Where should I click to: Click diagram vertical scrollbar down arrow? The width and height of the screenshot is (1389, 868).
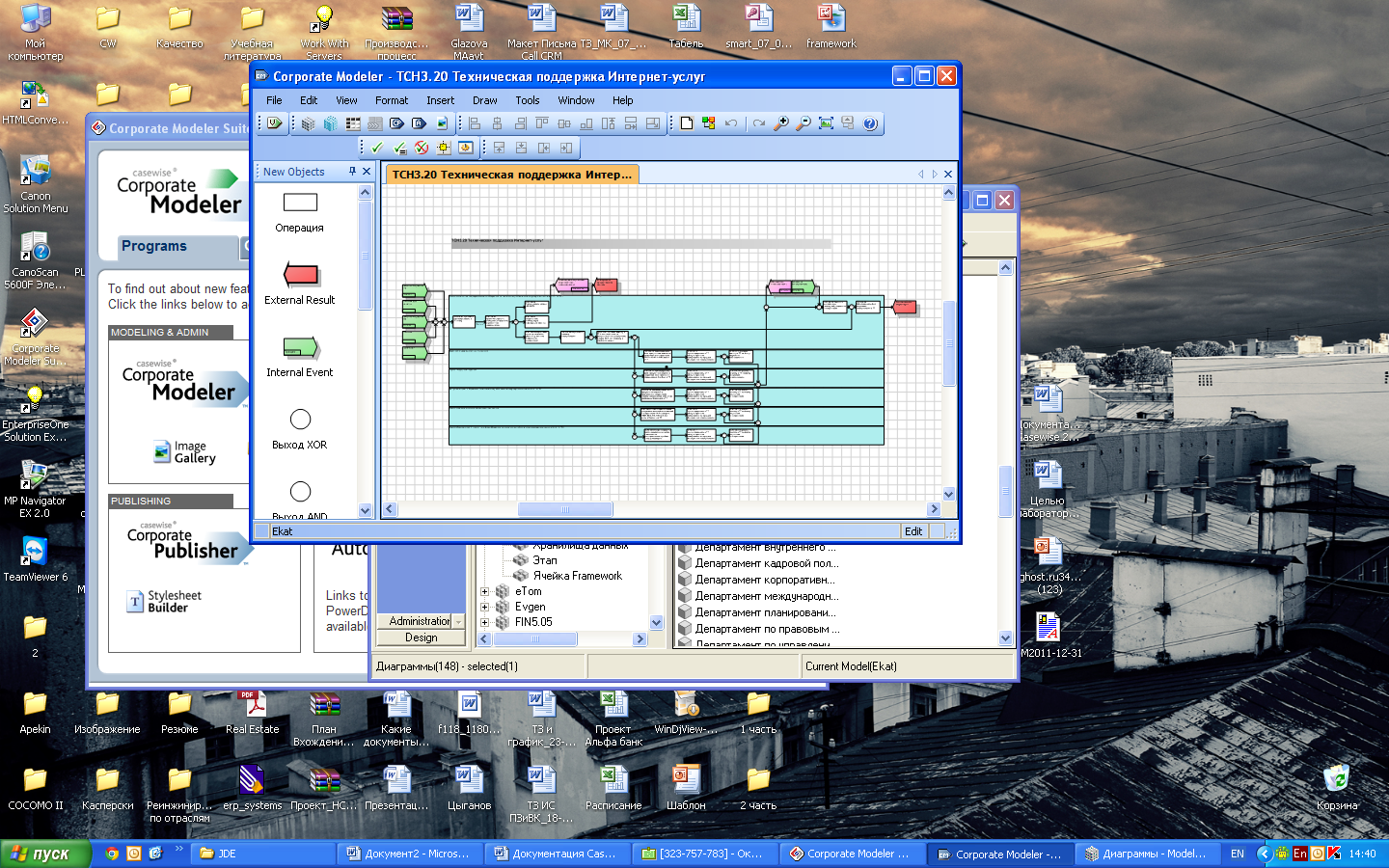point(949,495)
